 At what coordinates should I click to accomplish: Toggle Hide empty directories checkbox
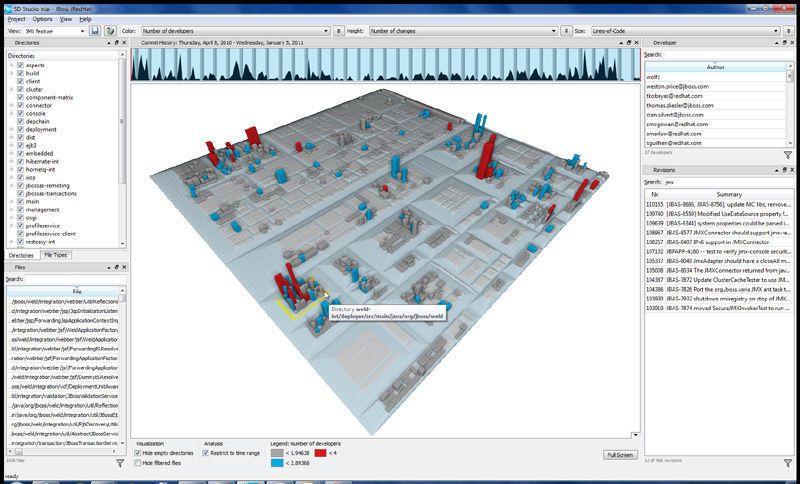tap(138, 453)
